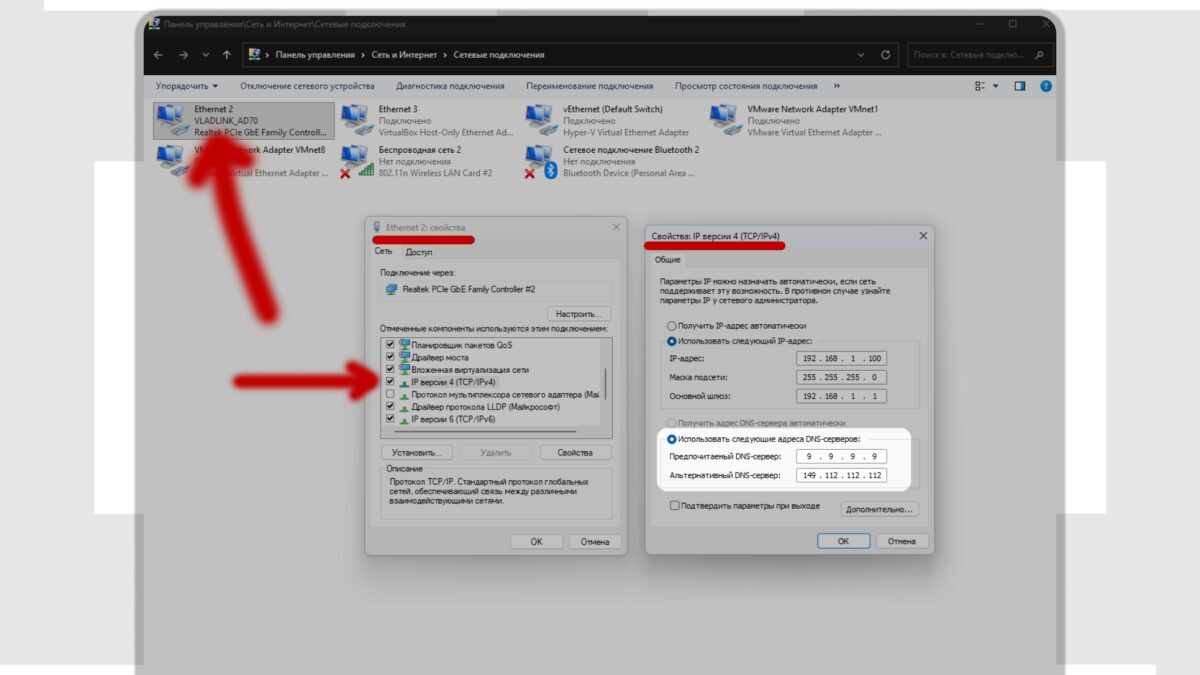
Task: Check Протокол мультиплексора сетевого адаптера
Action: [x=389, y=395]
